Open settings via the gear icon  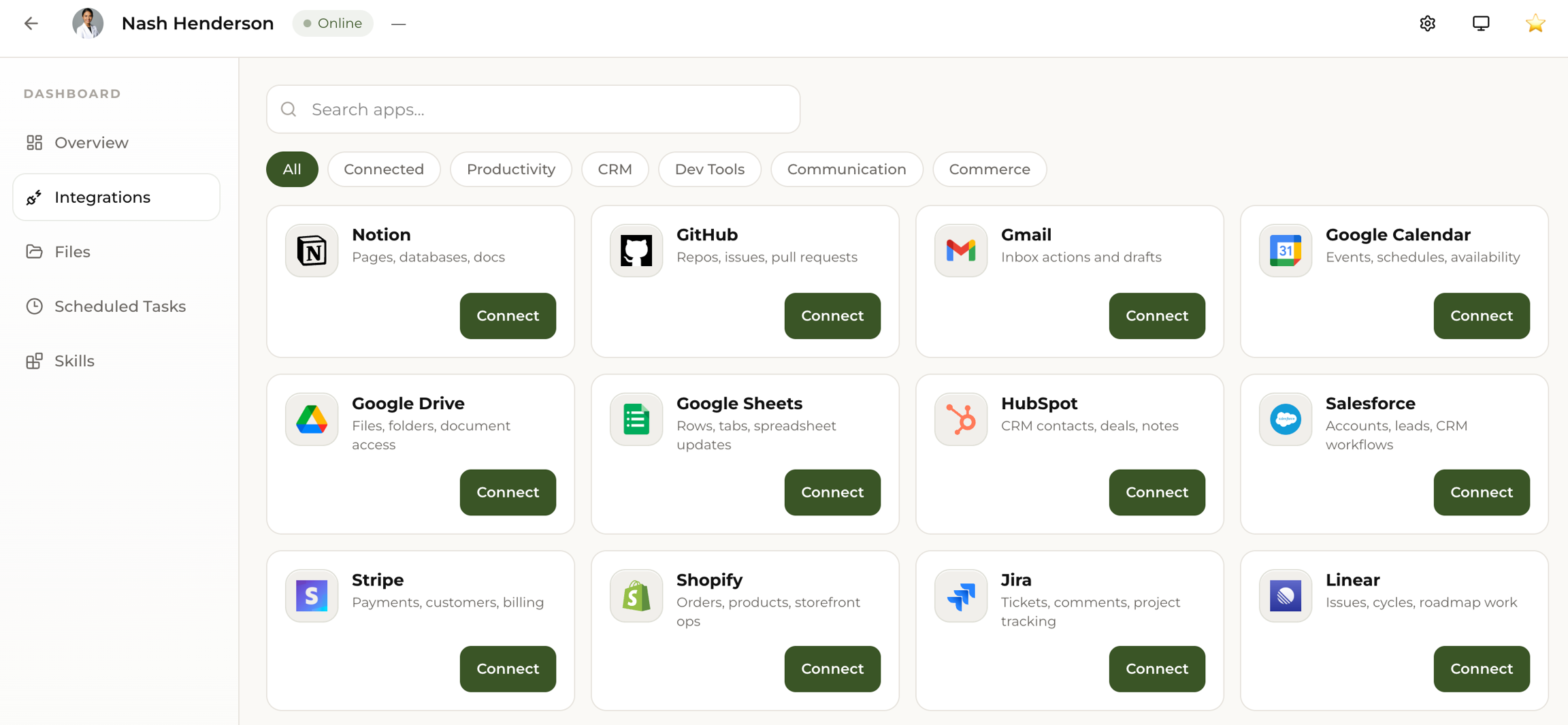click(1428, 23)
